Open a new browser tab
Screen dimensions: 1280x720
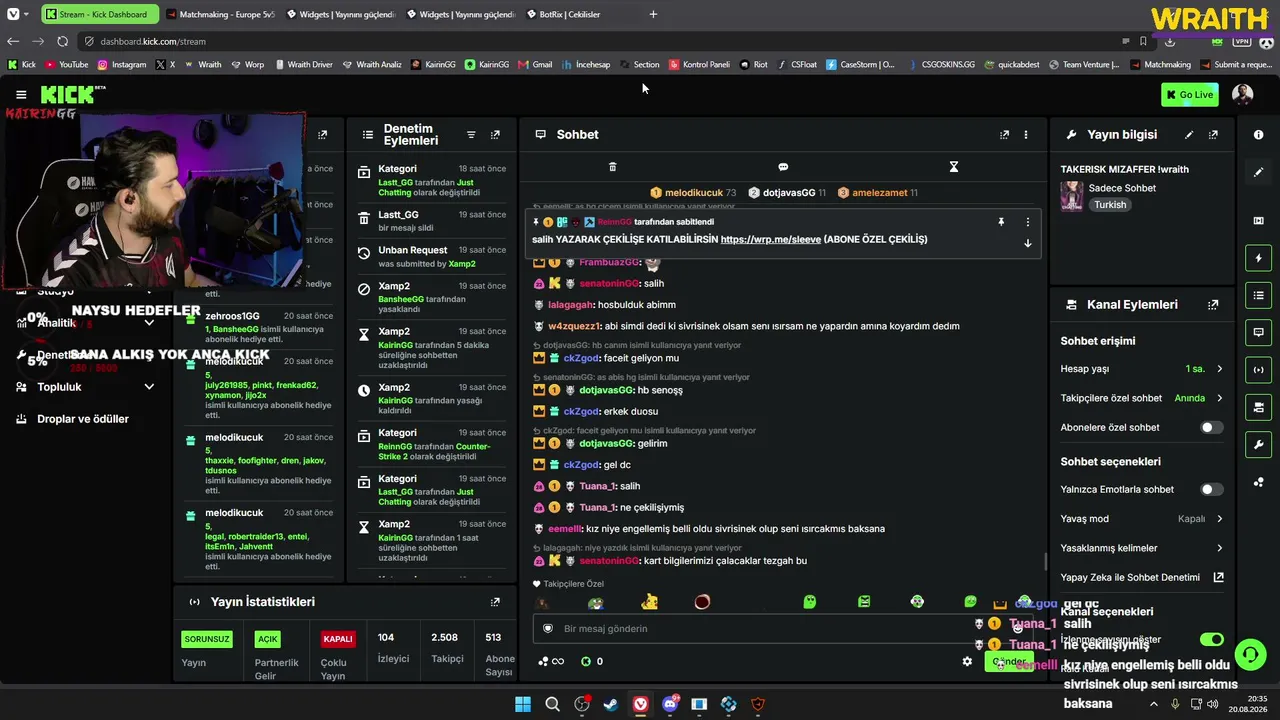(x=653, y=14)
